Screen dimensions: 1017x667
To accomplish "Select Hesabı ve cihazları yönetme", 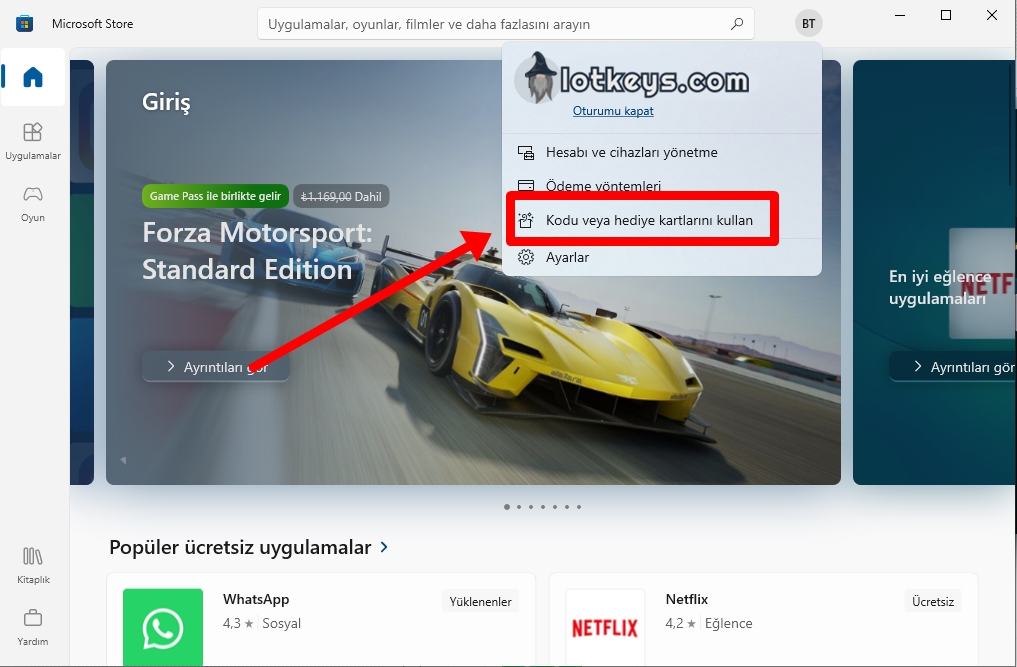I will click(x=662, y=152).
